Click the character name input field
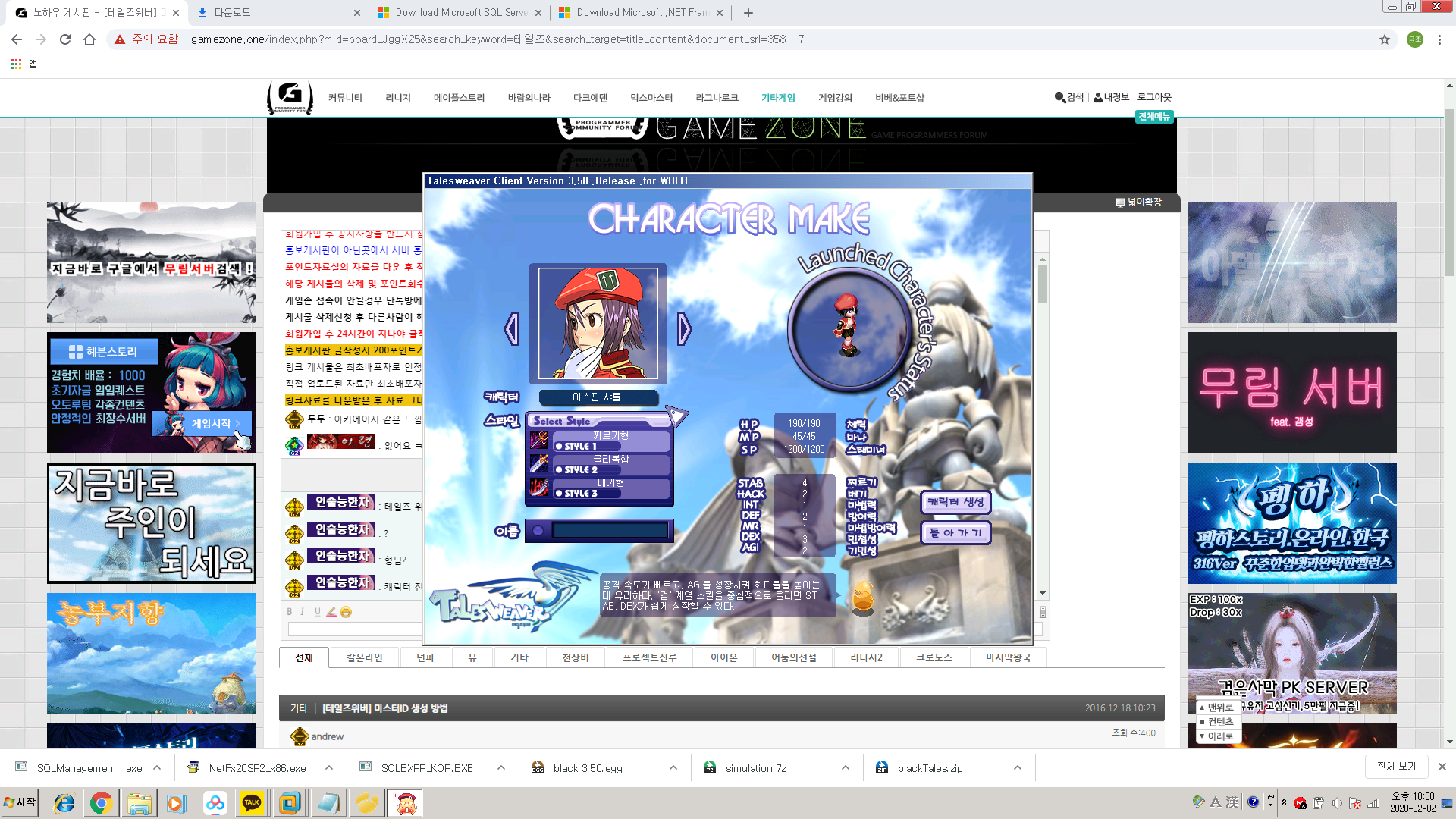Viewport: 1456px width, 819px height. pyautogui.click(x=609, y=531)
